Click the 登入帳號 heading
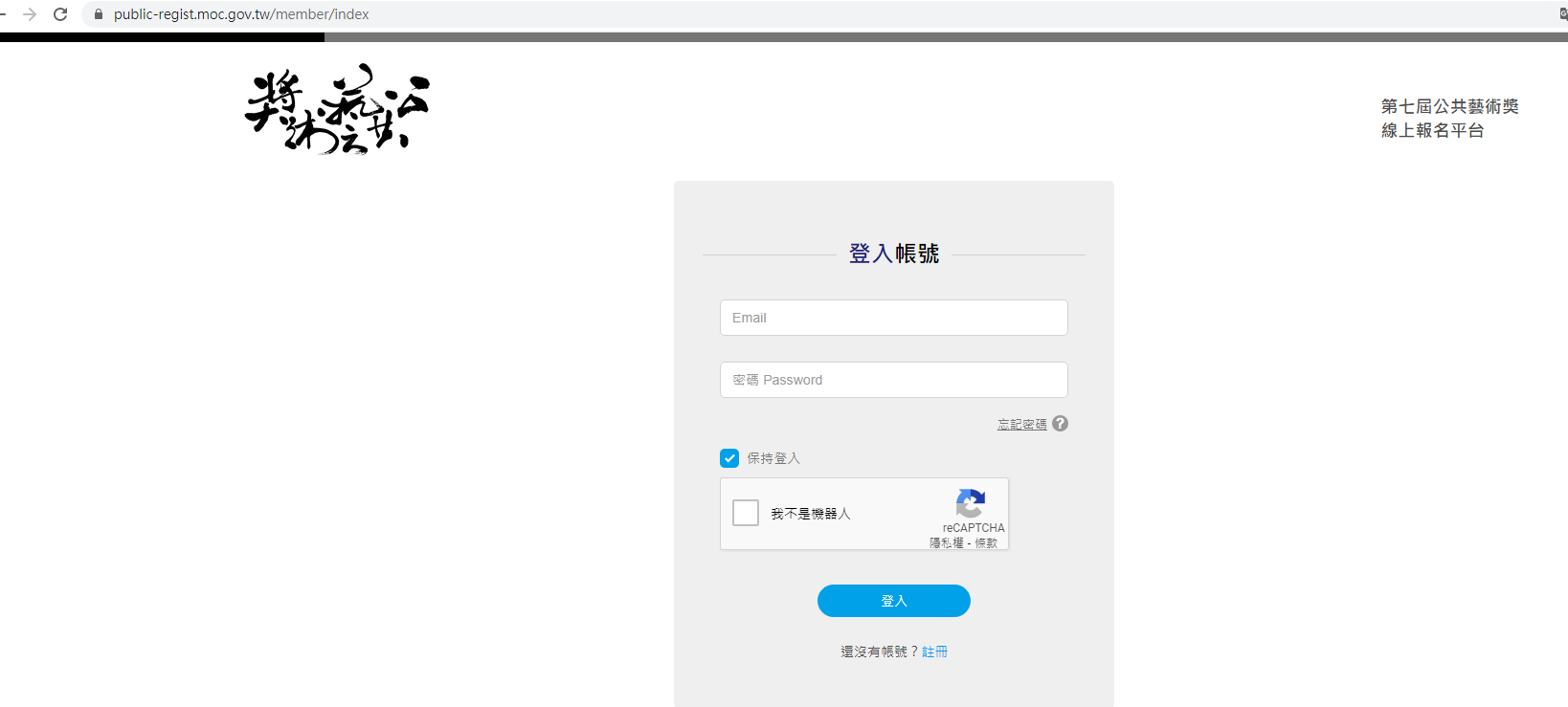This screenshot has width=1568, height=707. 893,254
